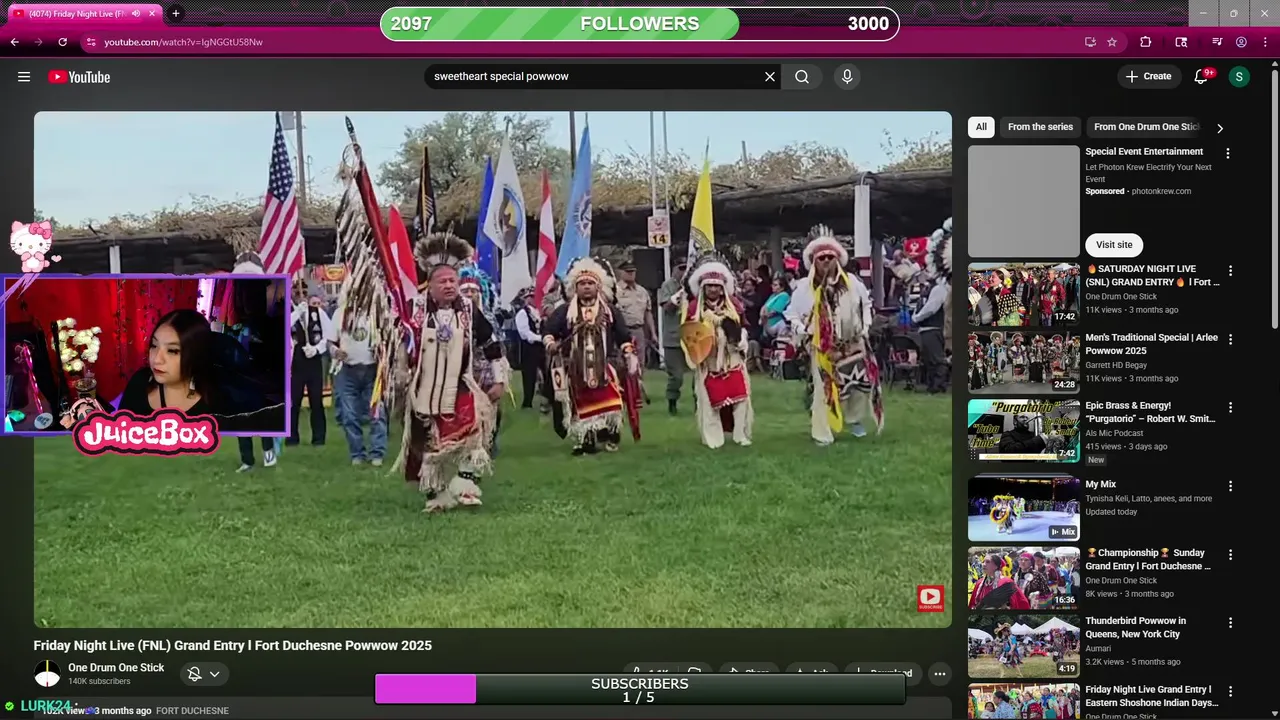Click the subscribe watermark in video corner
This screenshot has height=720, width=1280.
[930, 598]
